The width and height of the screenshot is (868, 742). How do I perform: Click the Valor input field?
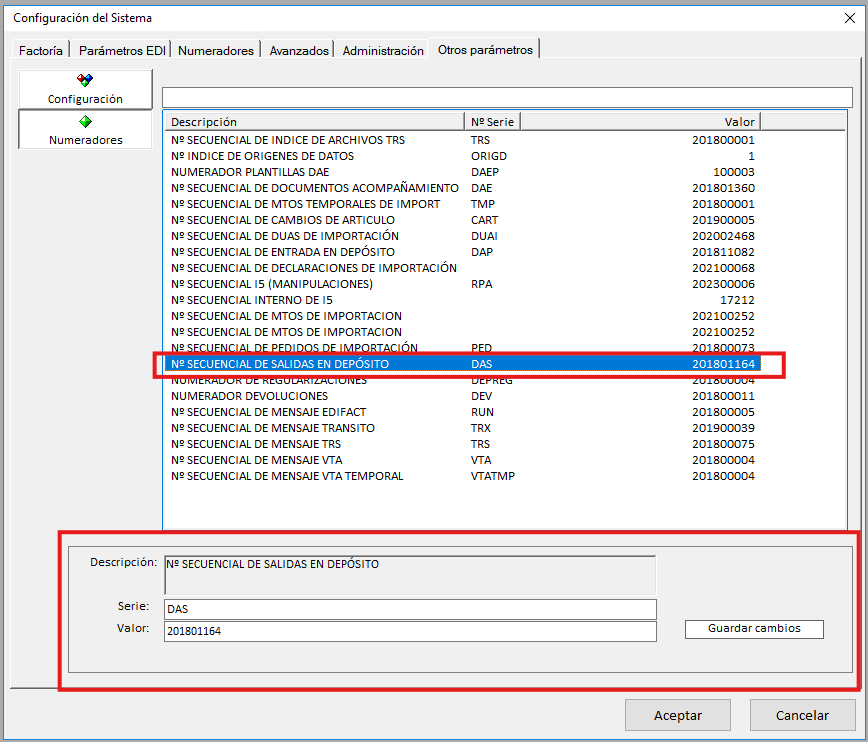point(410,631)
